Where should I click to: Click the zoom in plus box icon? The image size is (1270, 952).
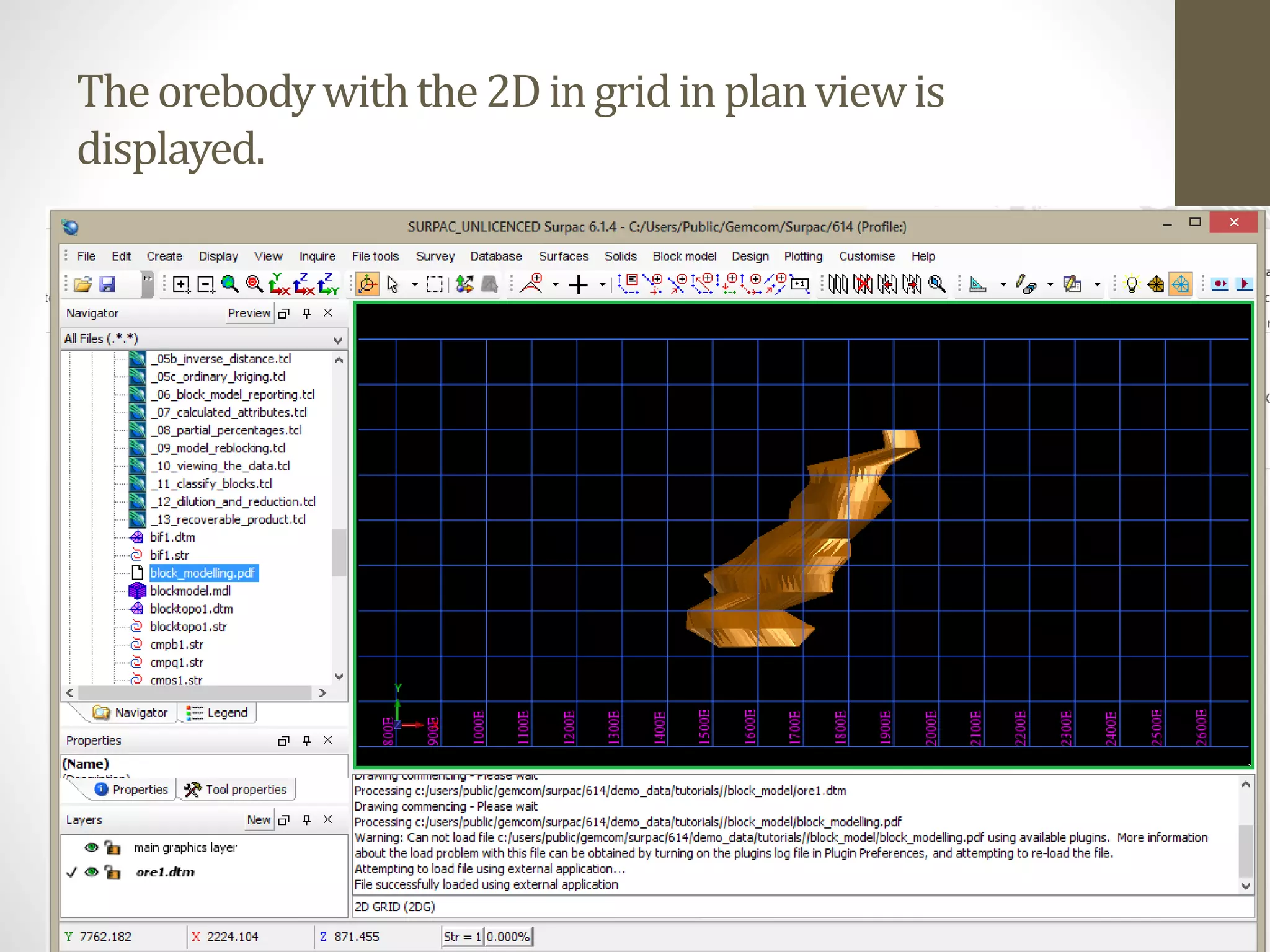(x=181, y=284)
